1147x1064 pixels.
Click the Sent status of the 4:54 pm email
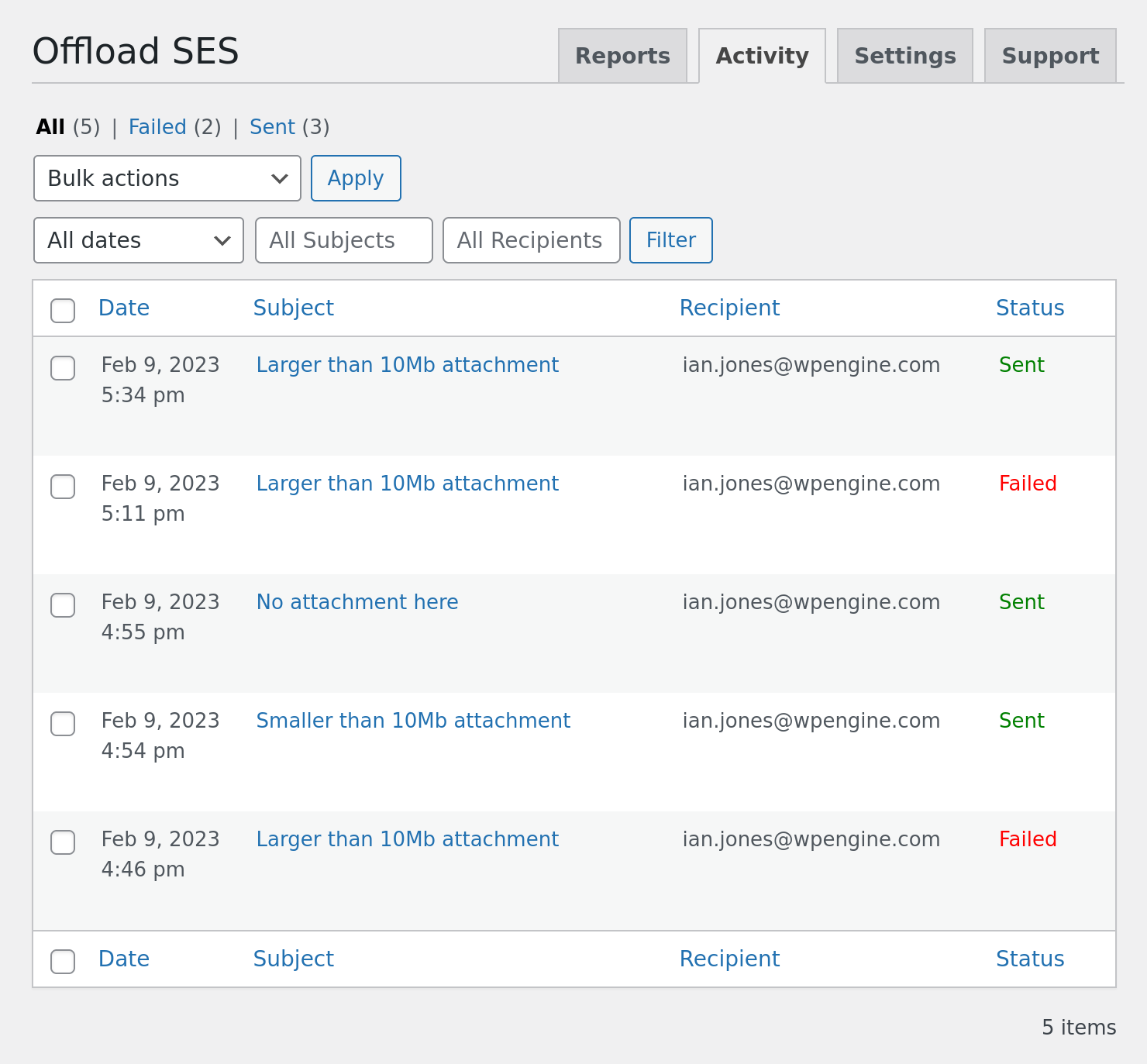[x=1021, y=721]
